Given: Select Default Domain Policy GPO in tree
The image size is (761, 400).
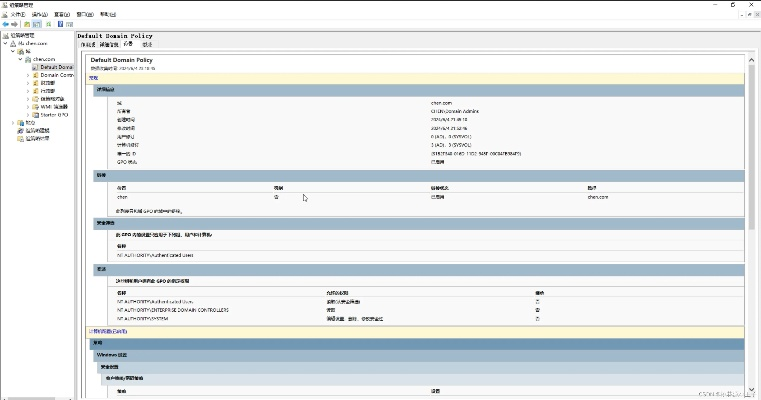Looking at the screenshot, I should [x=56, y=67].
